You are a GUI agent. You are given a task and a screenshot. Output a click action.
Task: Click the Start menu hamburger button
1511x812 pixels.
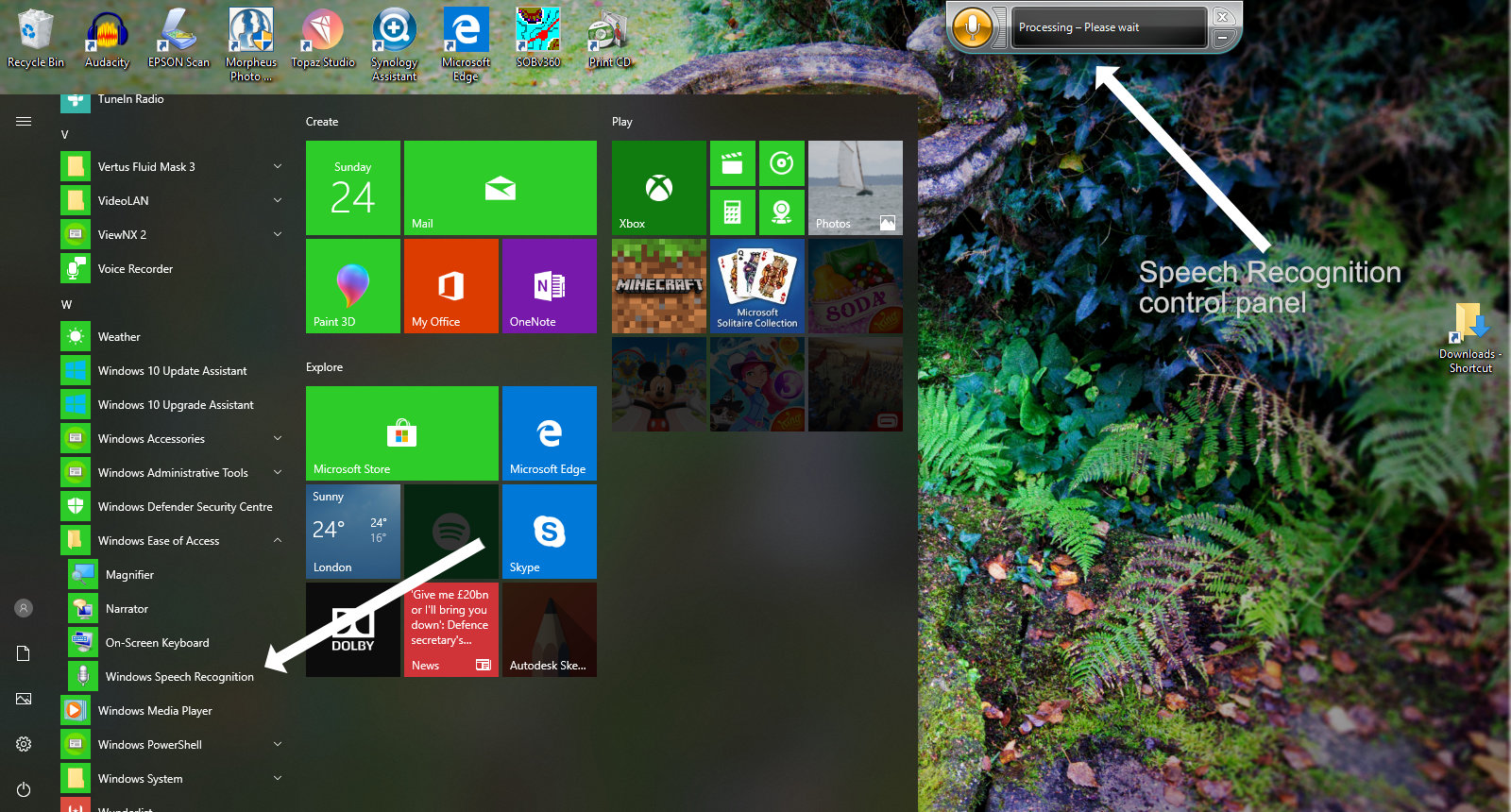point(24,121)
